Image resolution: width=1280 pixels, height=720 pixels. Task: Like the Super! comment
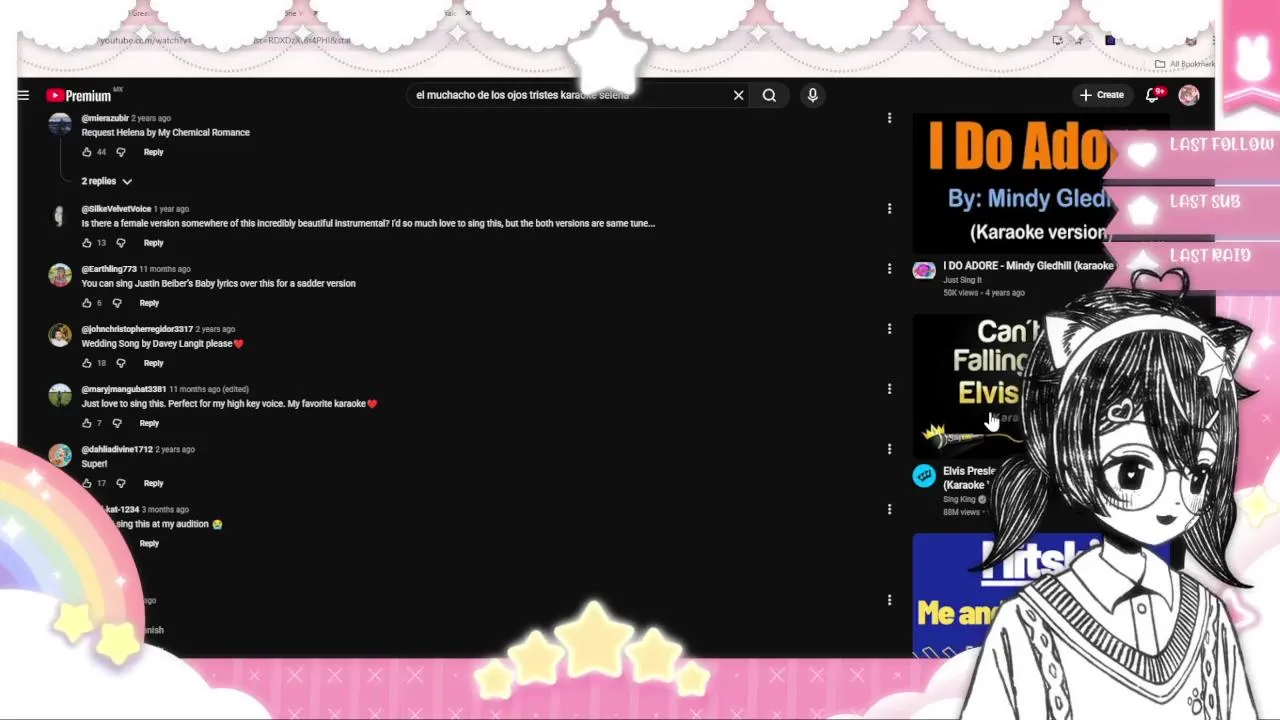tap(87, 483)
